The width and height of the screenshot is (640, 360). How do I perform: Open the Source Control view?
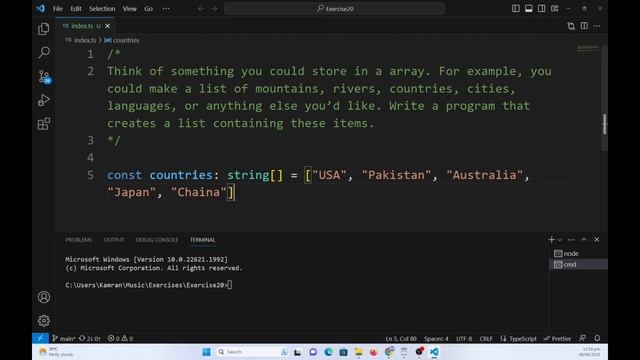(44, 76)
